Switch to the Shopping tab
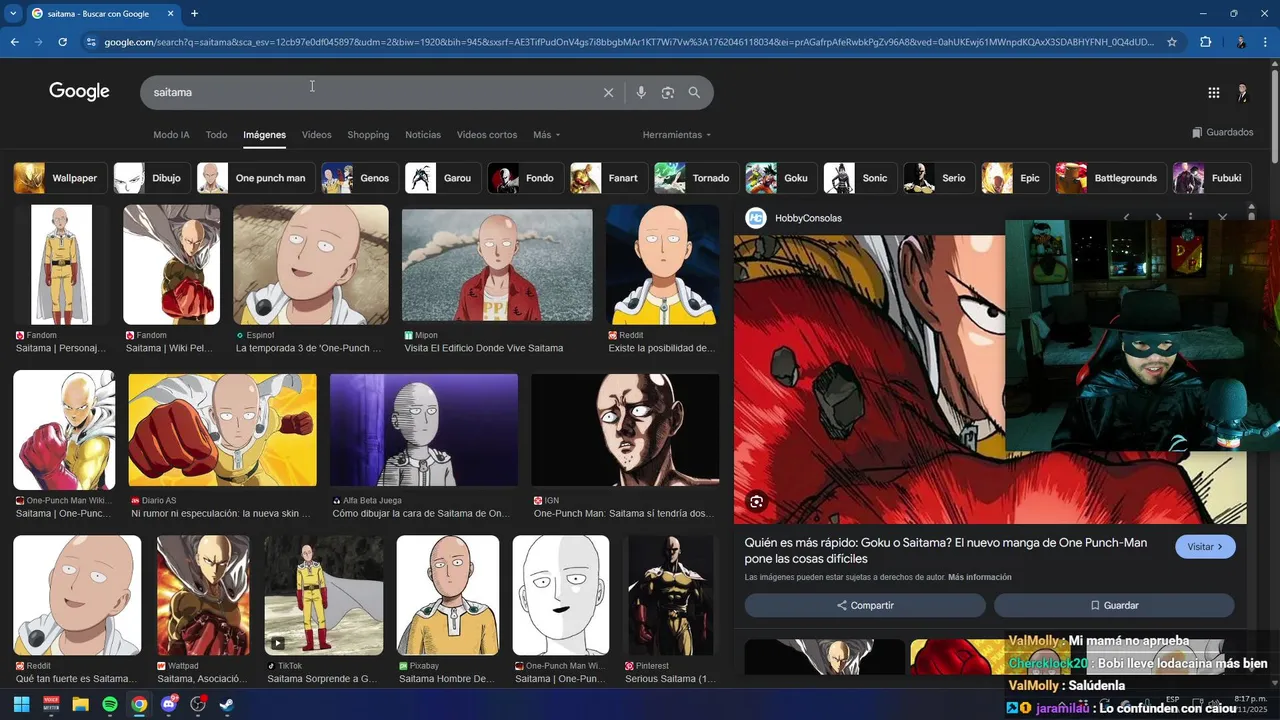This screenshot has height=720, width=1280. pyautogui.click(x=368, y=135)
